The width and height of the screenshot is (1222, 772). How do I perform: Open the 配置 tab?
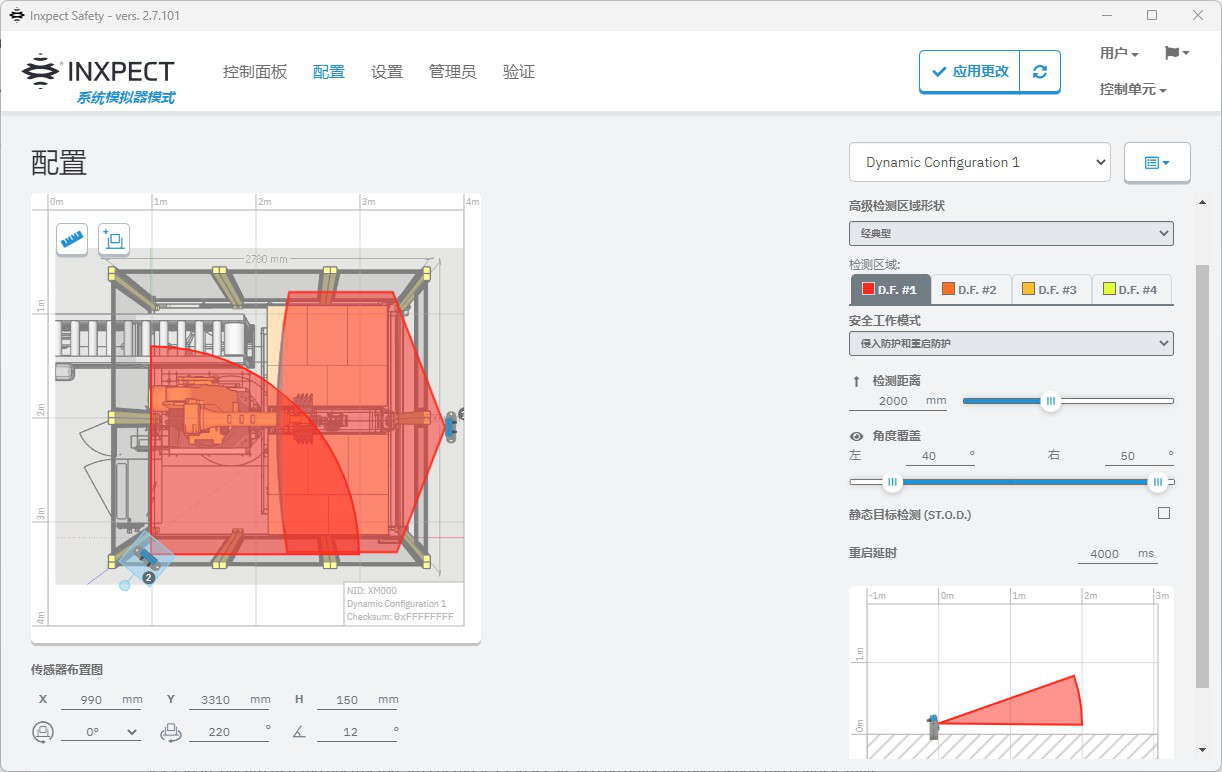[x=329, y=72]
